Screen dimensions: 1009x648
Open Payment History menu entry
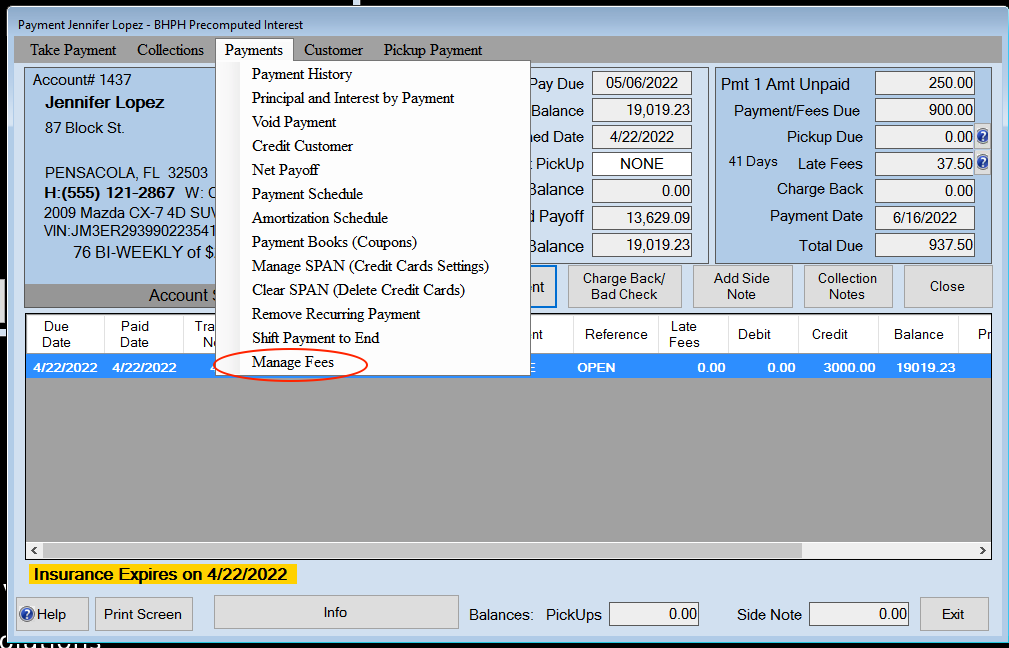pyautogui.click(x=301, y=74)
